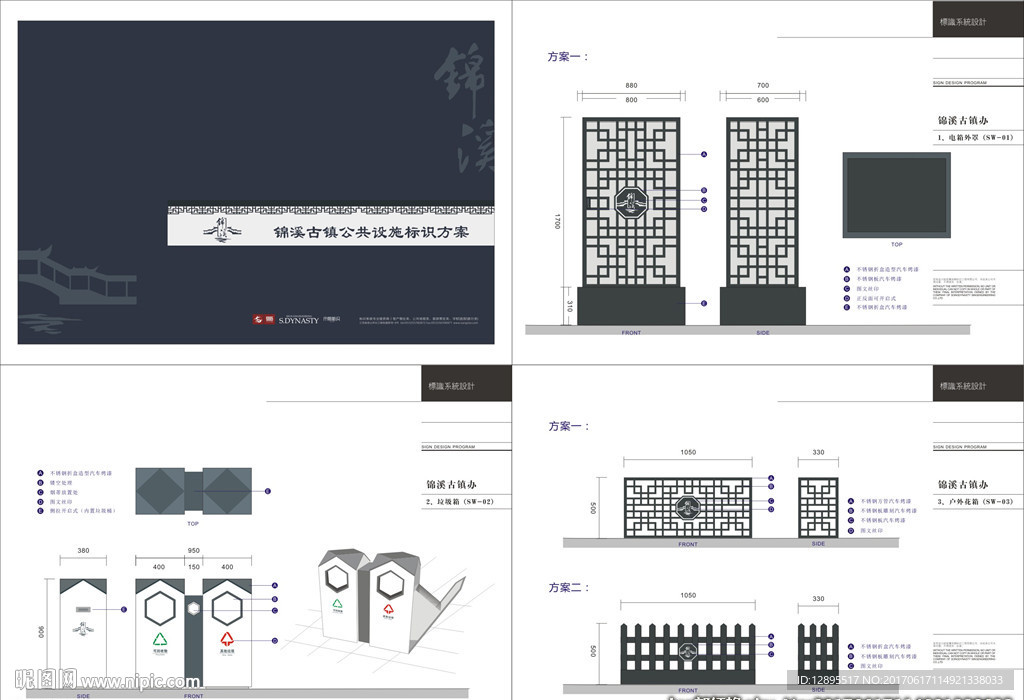This screenshot has width=1024, height=700.
Task: Click the red waste symbol on the flat front-view bin
Action: 227,639
